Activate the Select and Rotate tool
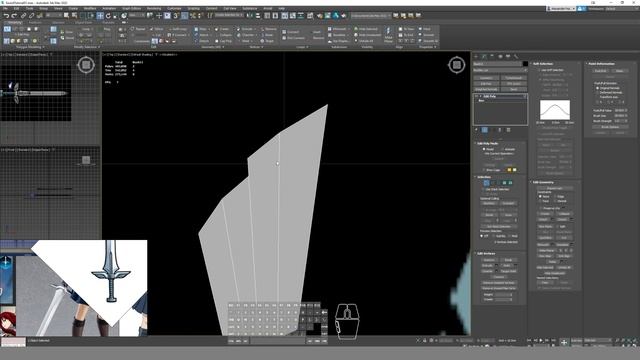 click(108, 16)
